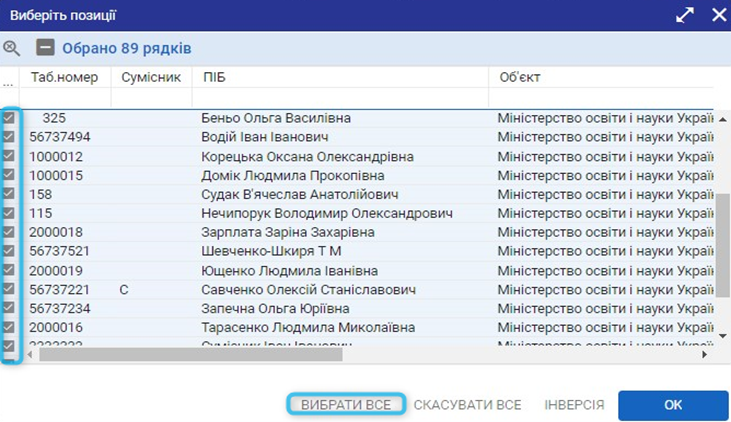Expand dialog with the maximize arrows icon

tap(685, 15)
